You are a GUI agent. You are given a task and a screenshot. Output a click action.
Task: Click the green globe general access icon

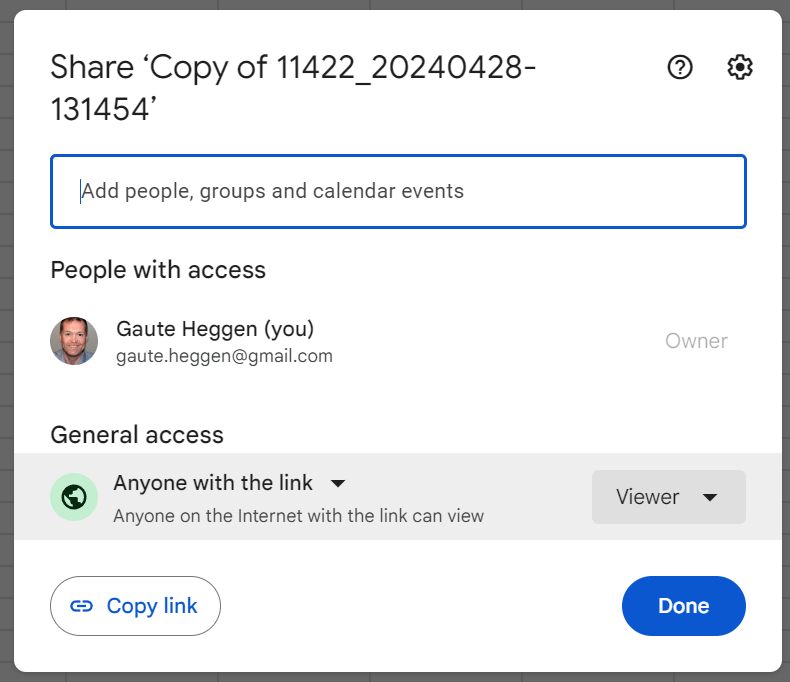pyautogui.click(x=74, y=497)
